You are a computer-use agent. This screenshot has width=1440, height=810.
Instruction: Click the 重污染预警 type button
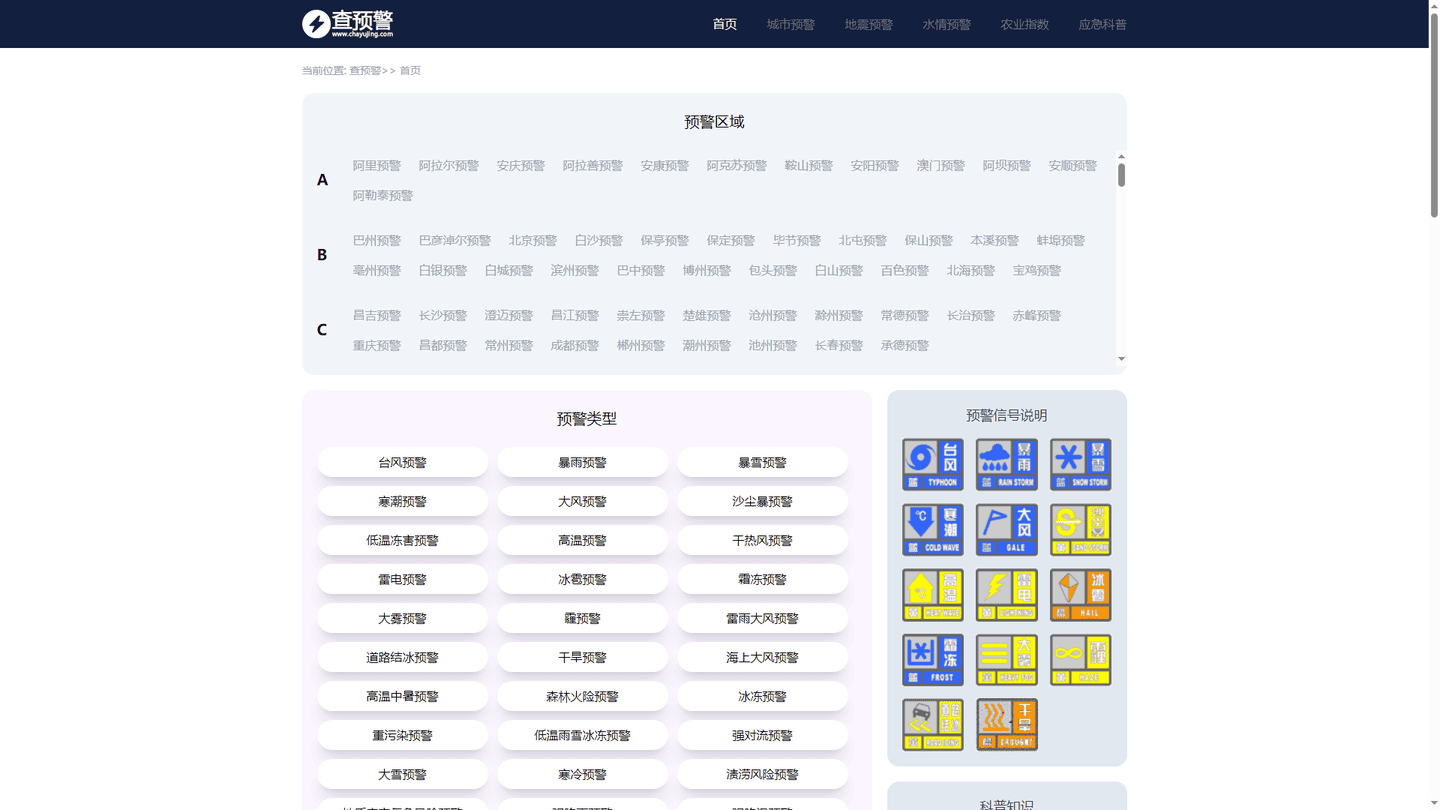(403, 735)
